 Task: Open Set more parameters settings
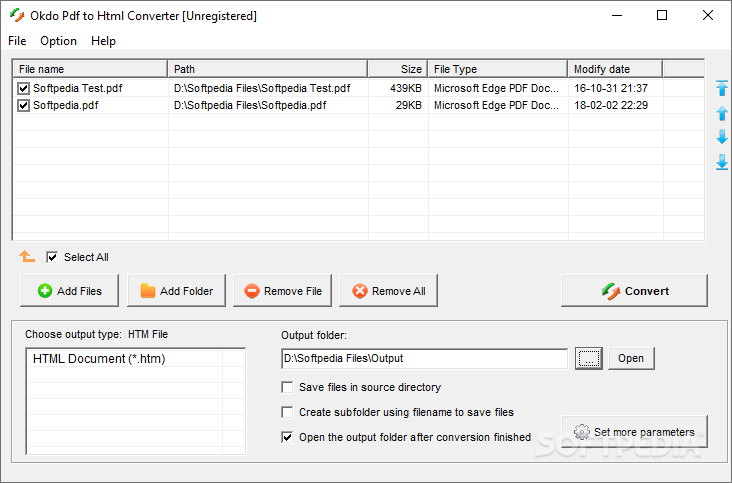(634, 432)
